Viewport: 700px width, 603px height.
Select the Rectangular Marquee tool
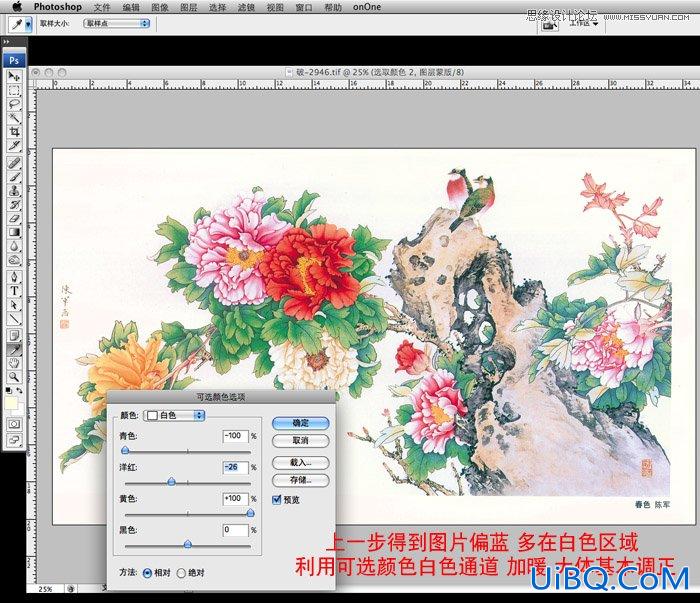coord(14,91)
